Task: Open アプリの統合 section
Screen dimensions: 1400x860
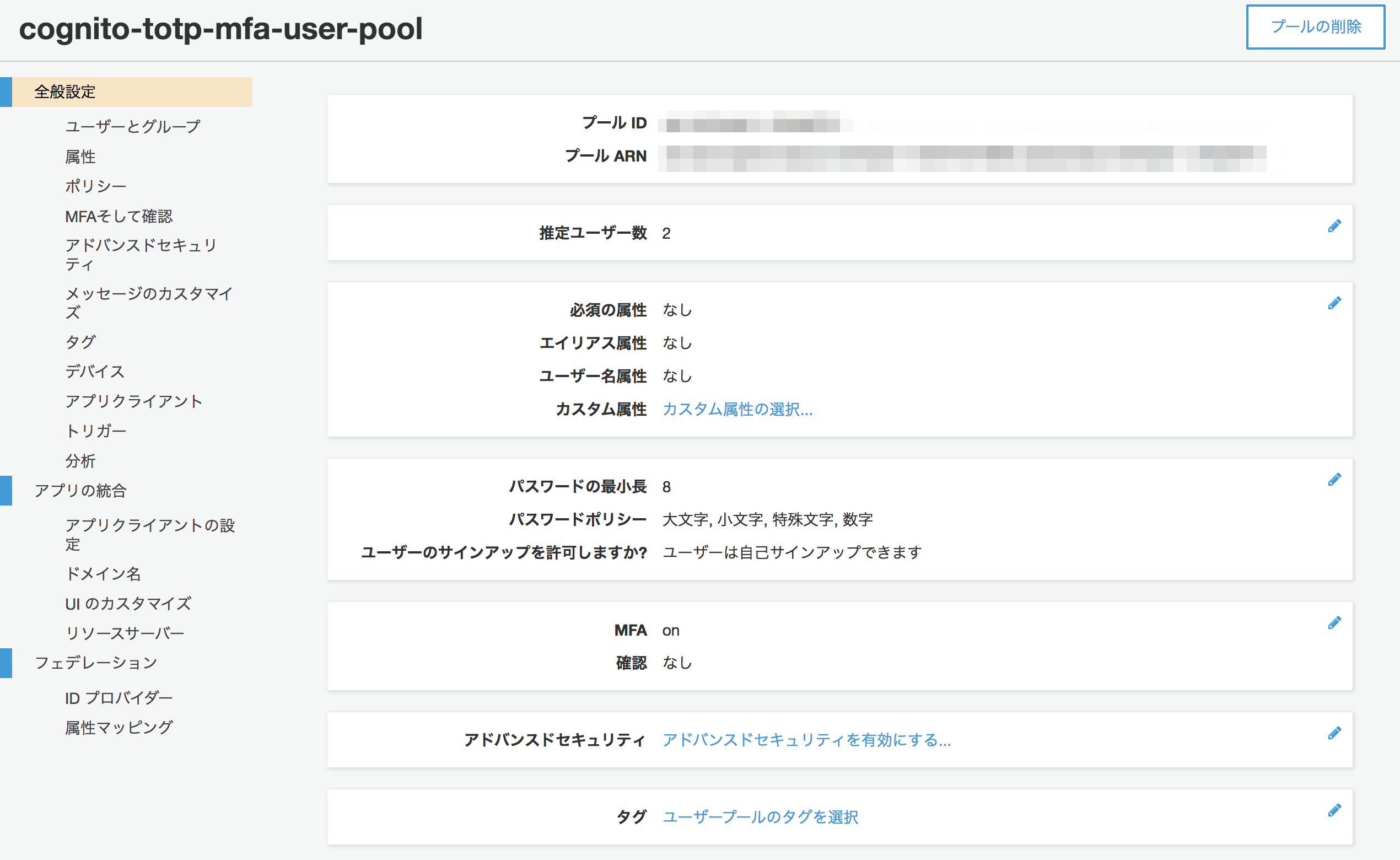Action: point(80,490)
